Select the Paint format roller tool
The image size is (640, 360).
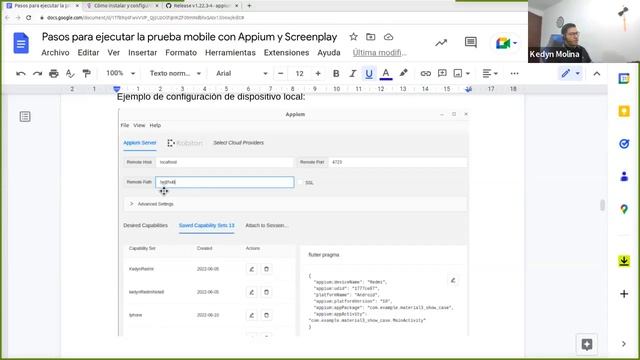coord(86,74)
